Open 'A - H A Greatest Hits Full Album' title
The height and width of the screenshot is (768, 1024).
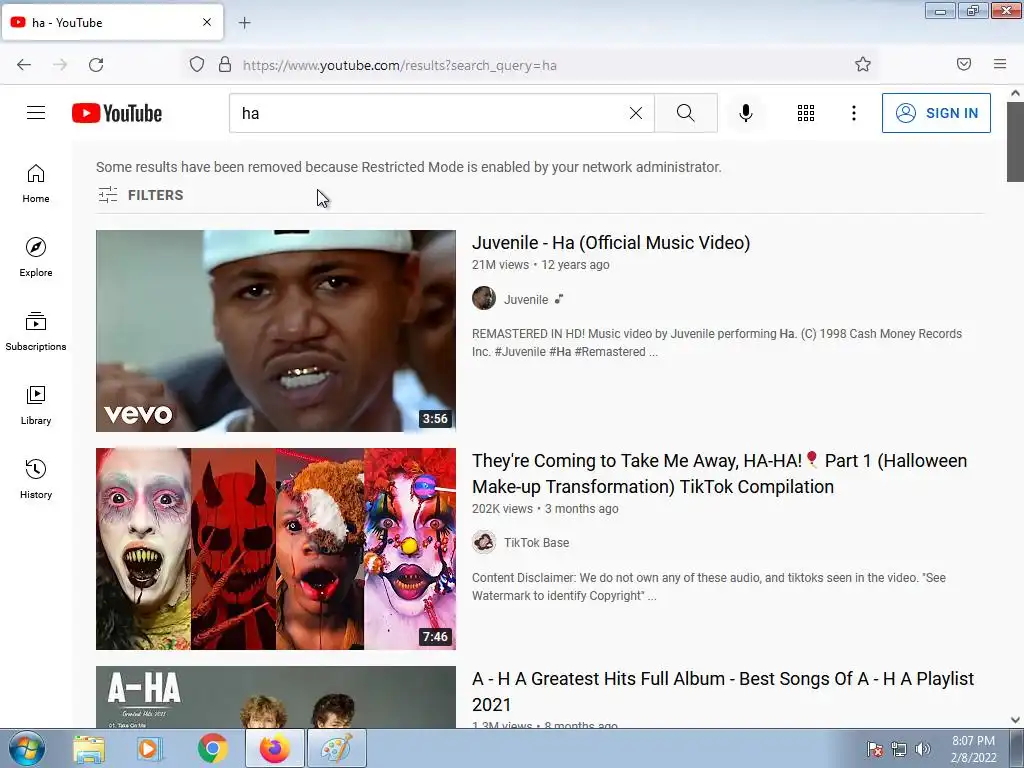(x=723, y=692)
